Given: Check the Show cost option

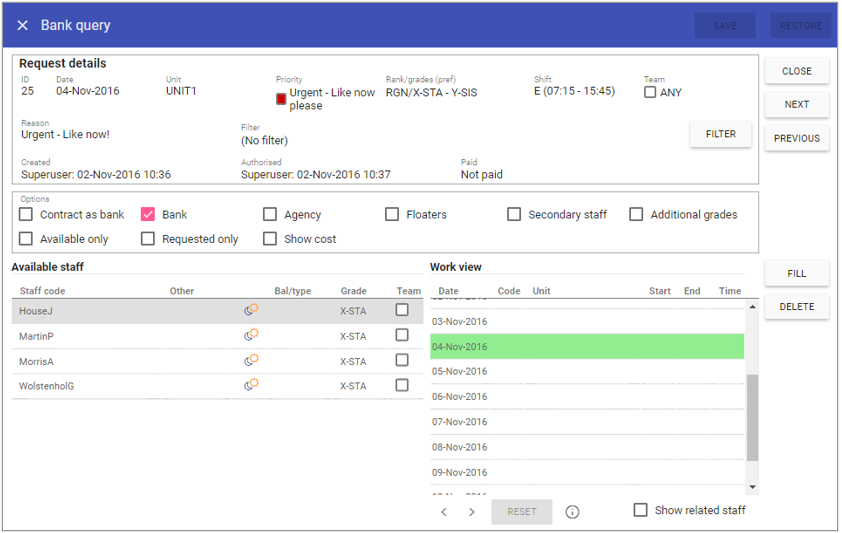Looking at the screenshot, I should [270, 239].
